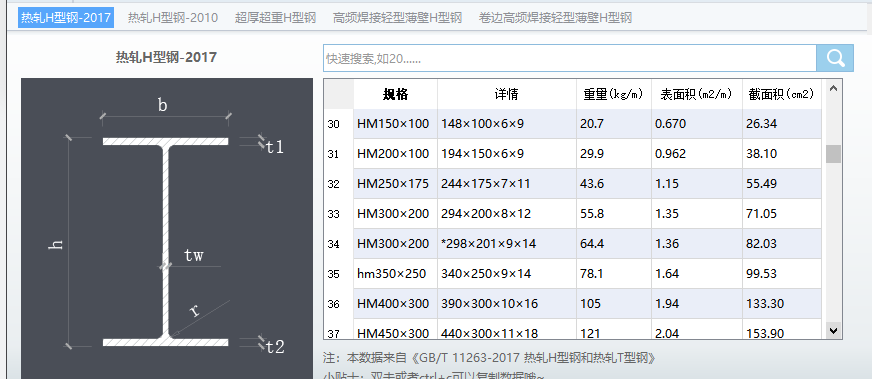
Task: Select weight value 55.8
Action: 613,214
